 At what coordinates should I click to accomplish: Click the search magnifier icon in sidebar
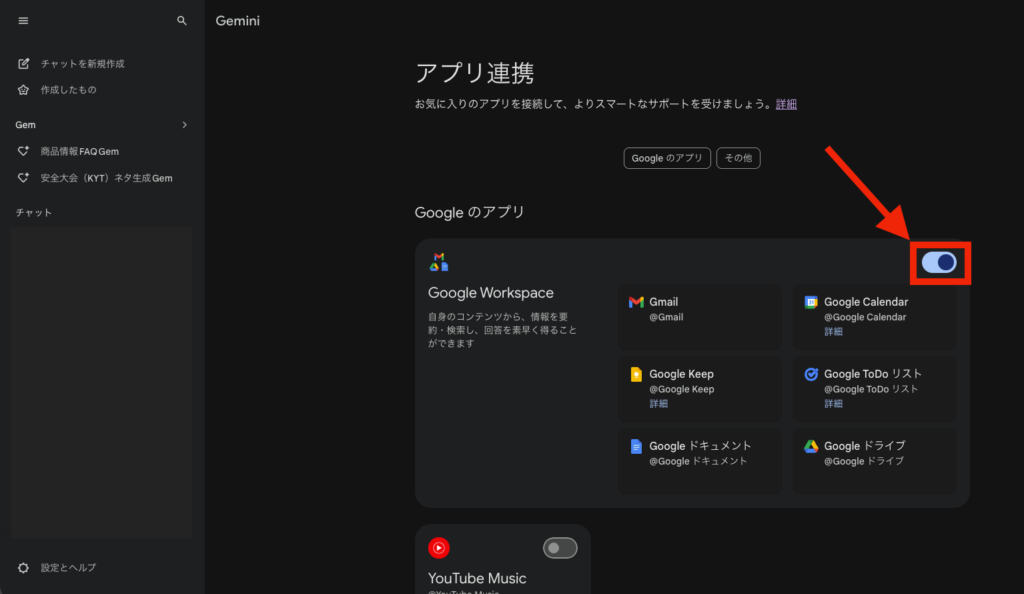[181, 21]
